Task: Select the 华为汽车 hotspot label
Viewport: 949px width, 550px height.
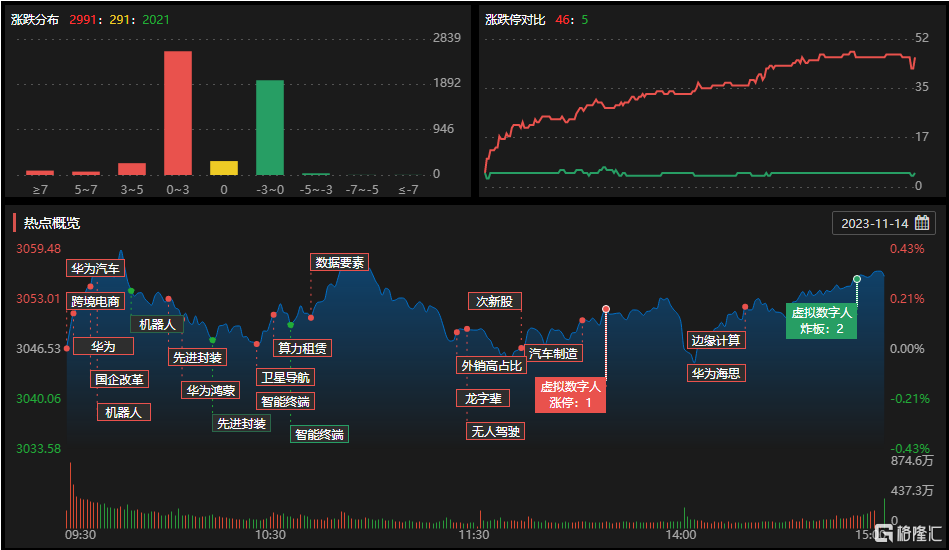Action: pyautogui.click(x=96, y=268)
